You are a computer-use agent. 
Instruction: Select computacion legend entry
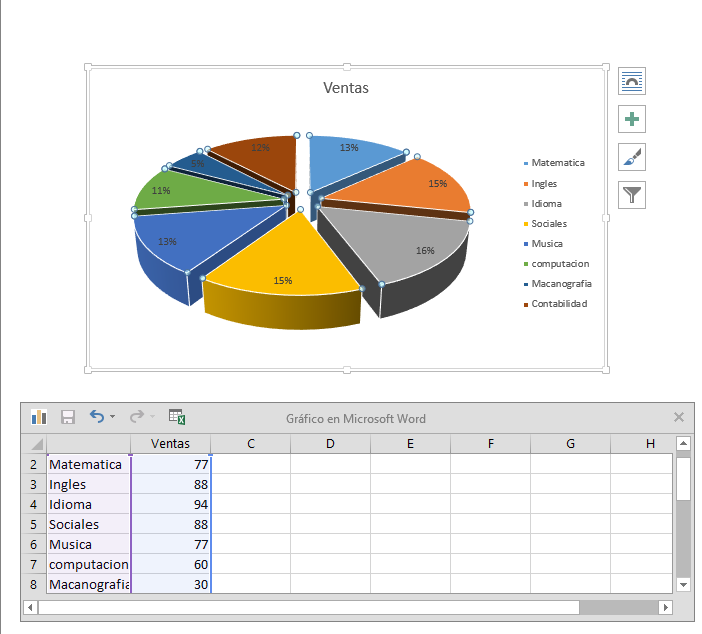click(x=556, y=264)
